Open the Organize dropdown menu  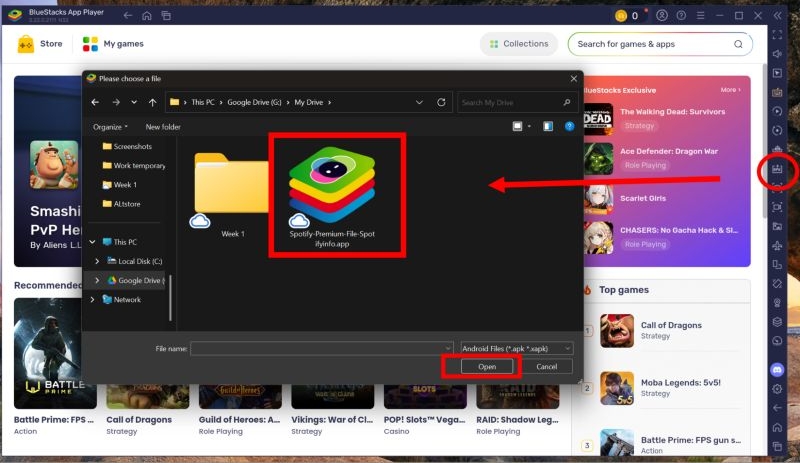click(110, 127)
